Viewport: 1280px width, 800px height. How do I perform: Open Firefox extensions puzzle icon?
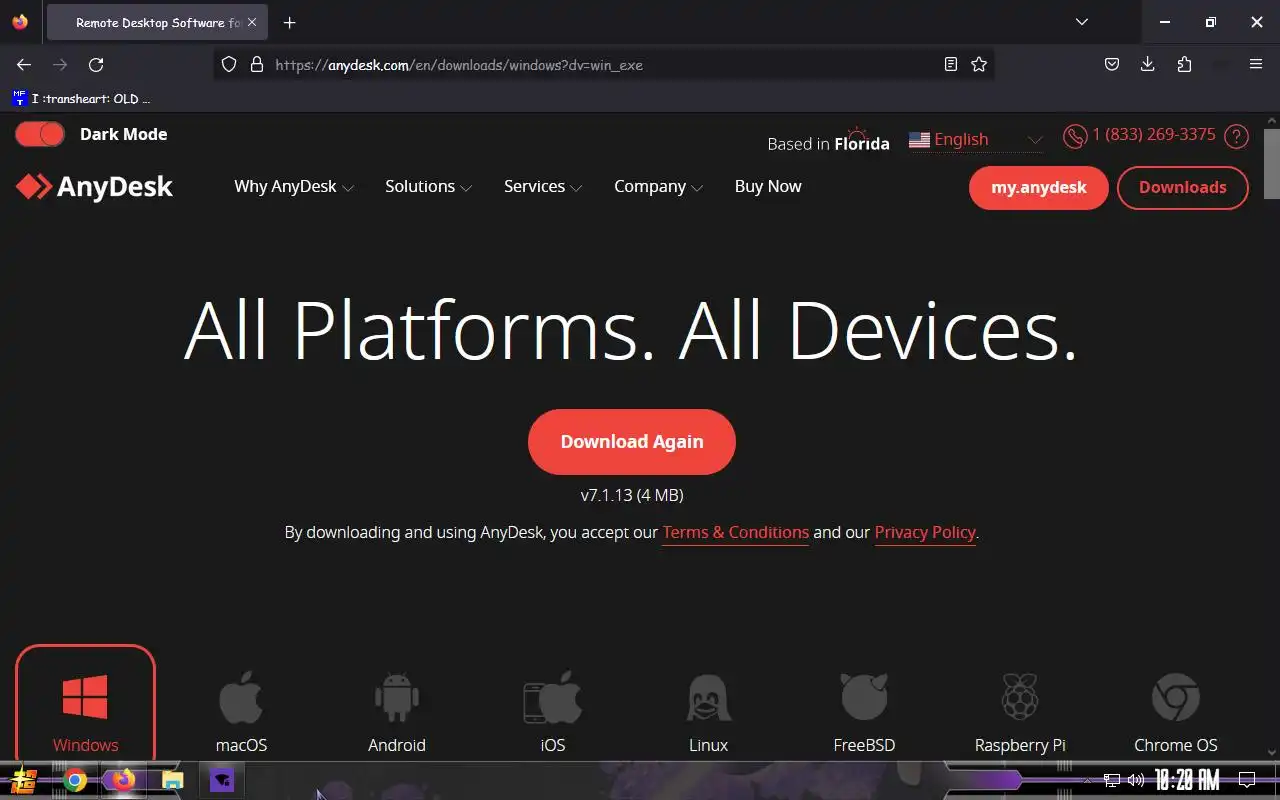tap(1184, 64)
